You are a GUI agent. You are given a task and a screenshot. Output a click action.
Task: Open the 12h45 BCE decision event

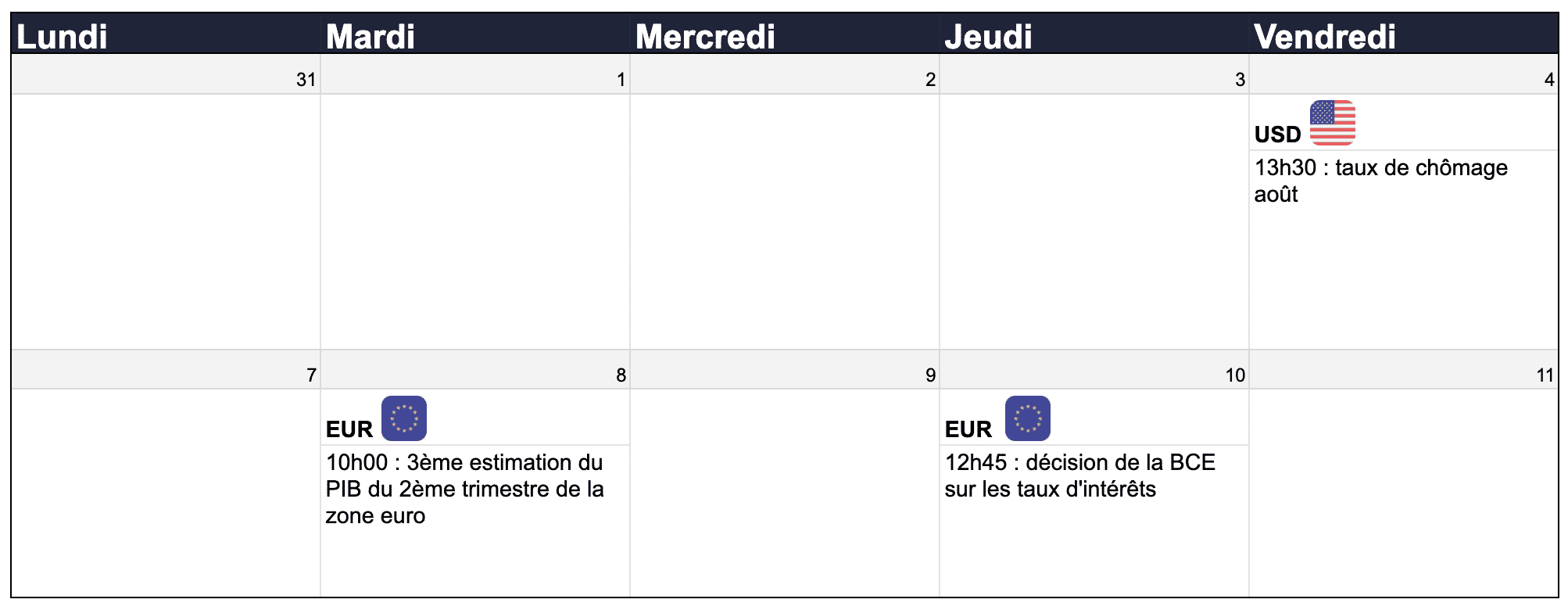(1079, 475)
